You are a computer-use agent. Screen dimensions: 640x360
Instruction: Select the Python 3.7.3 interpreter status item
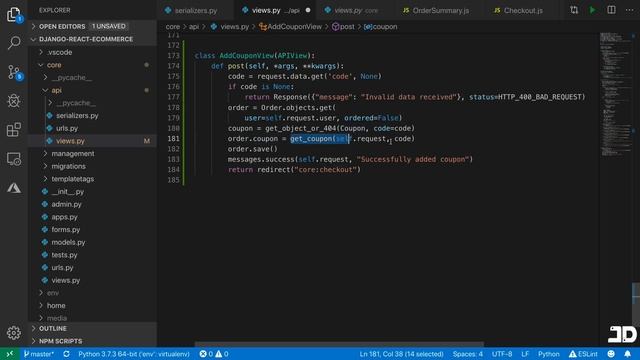pyautogui.click(x=134, y=354)
